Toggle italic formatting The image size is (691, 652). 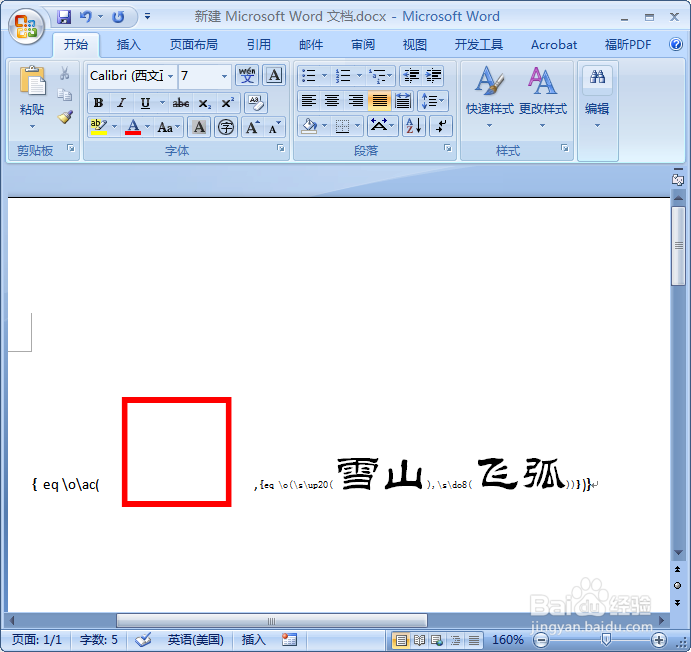[121, 103]
